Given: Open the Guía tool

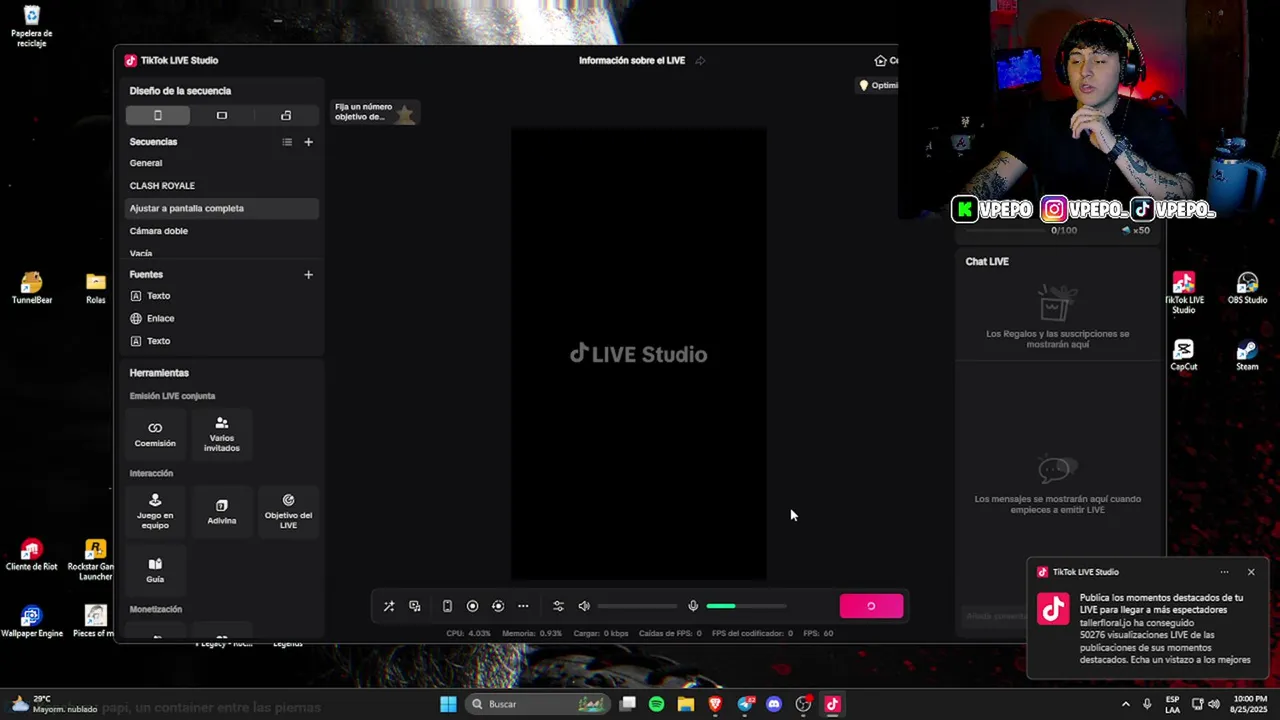Looking at the screenshot, I should [x=155, y=570].
